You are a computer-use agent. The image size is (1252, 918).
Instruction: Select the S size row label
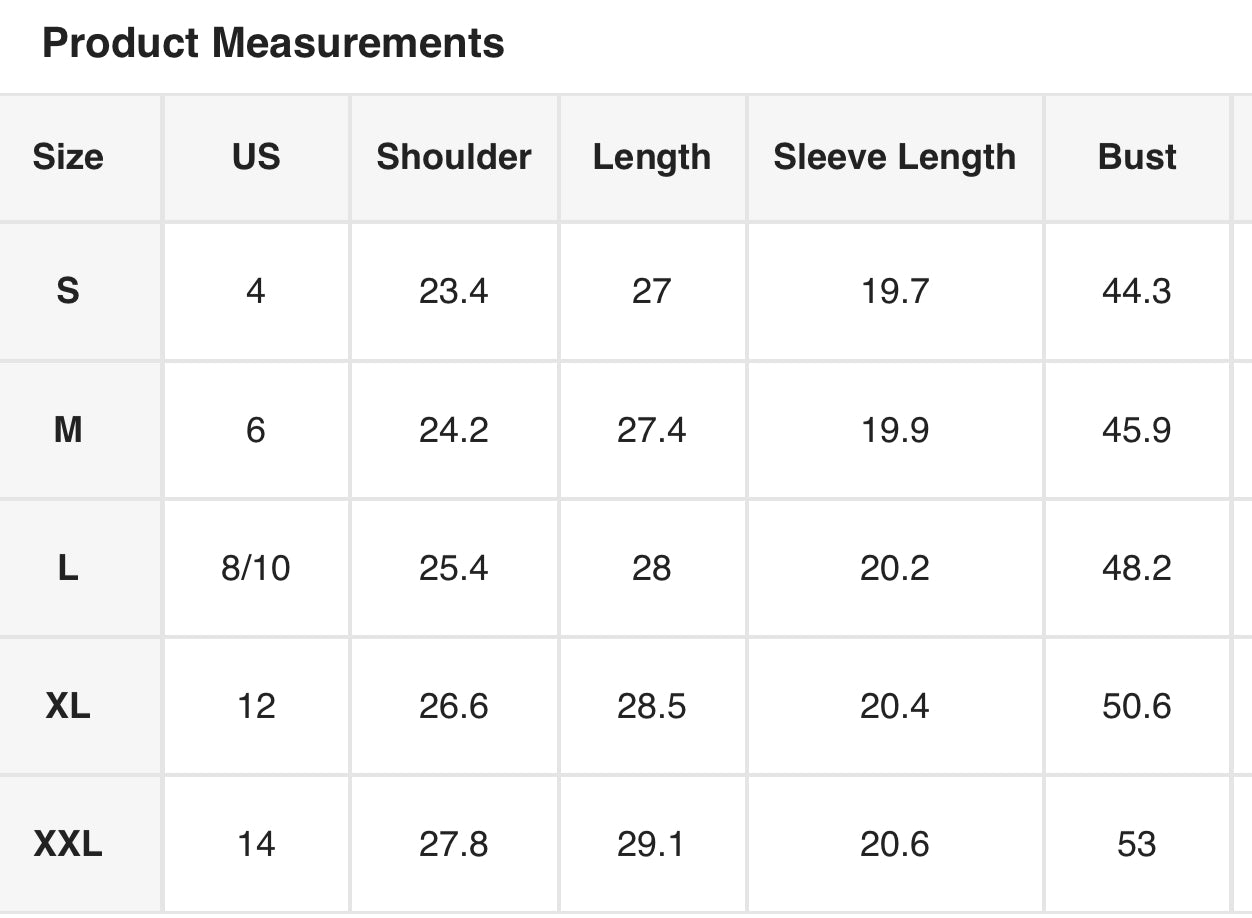coord(68,291)
